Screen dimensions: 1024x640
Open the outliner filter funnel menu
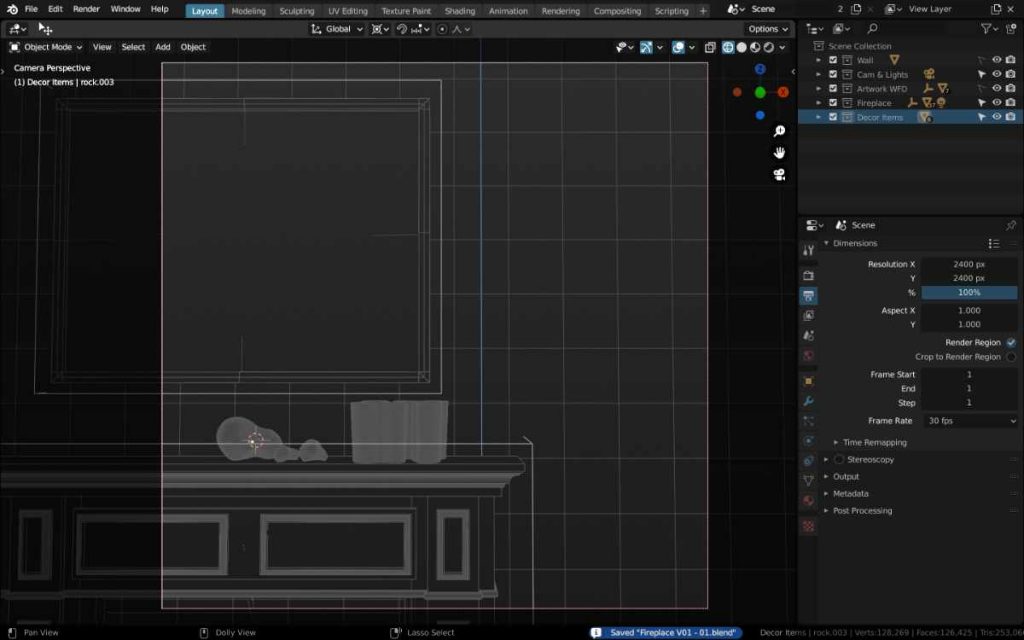pos(989,29)
